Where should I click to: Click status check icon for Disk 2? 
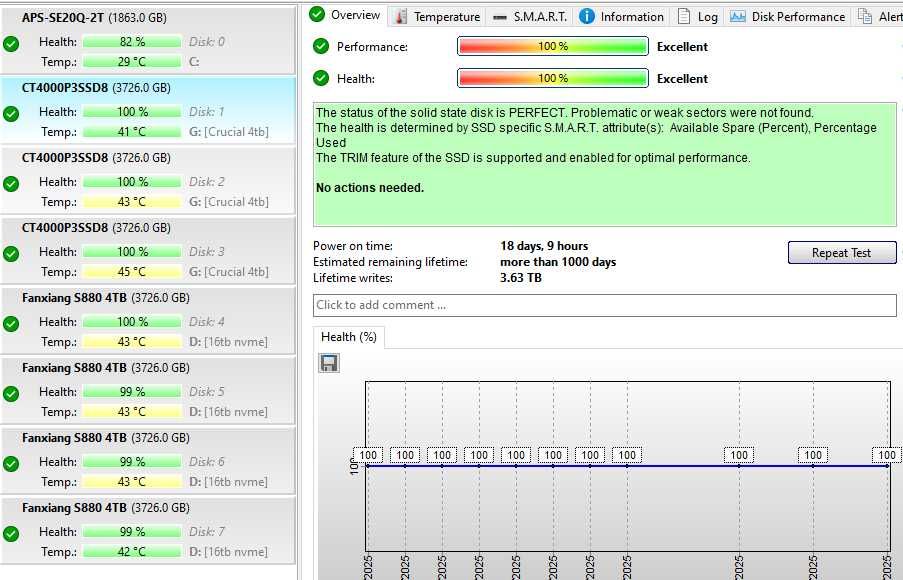[x=11, y=184]
